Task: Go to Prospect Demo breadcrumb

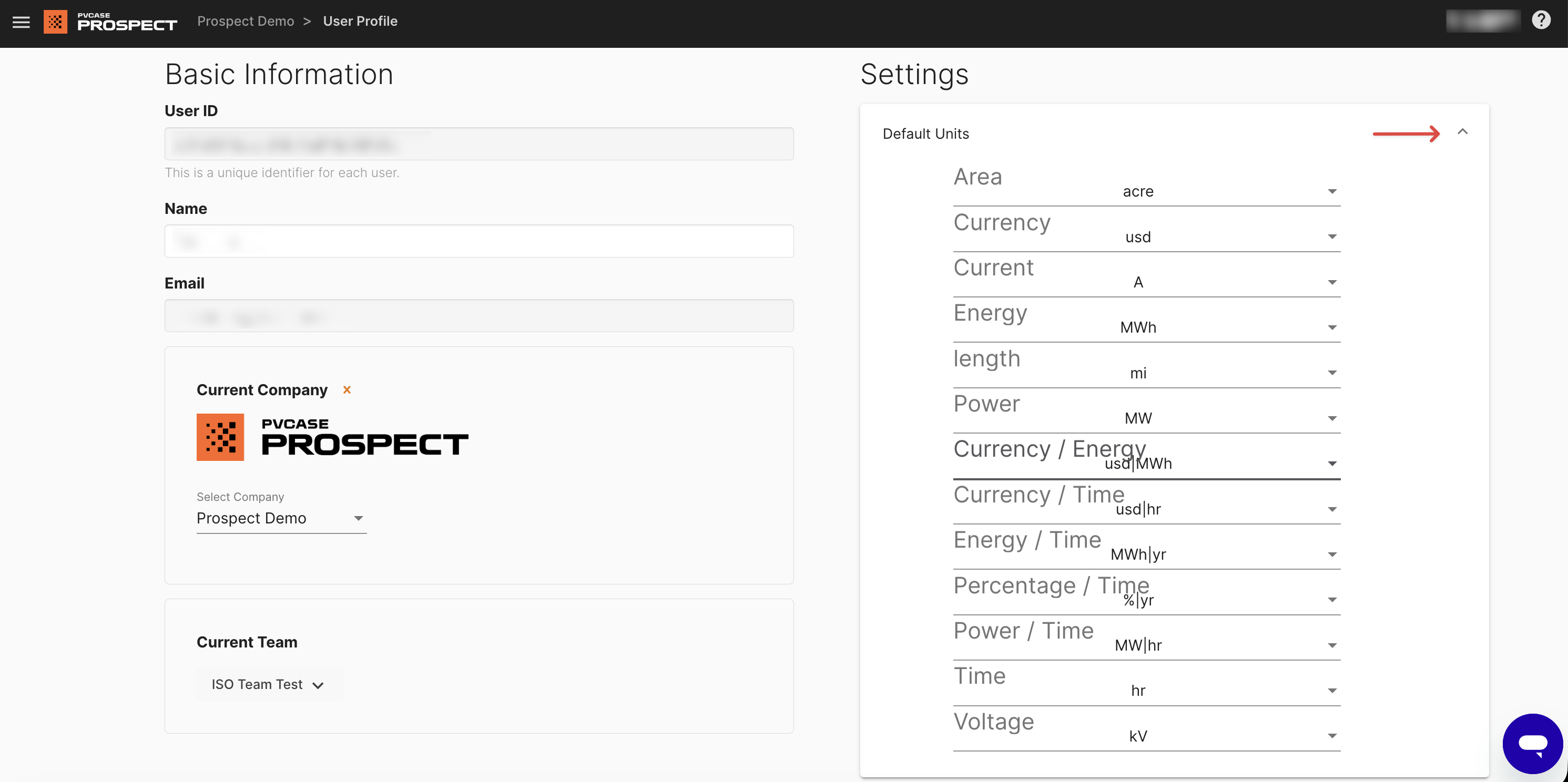Action: click(x=246, y=22)
